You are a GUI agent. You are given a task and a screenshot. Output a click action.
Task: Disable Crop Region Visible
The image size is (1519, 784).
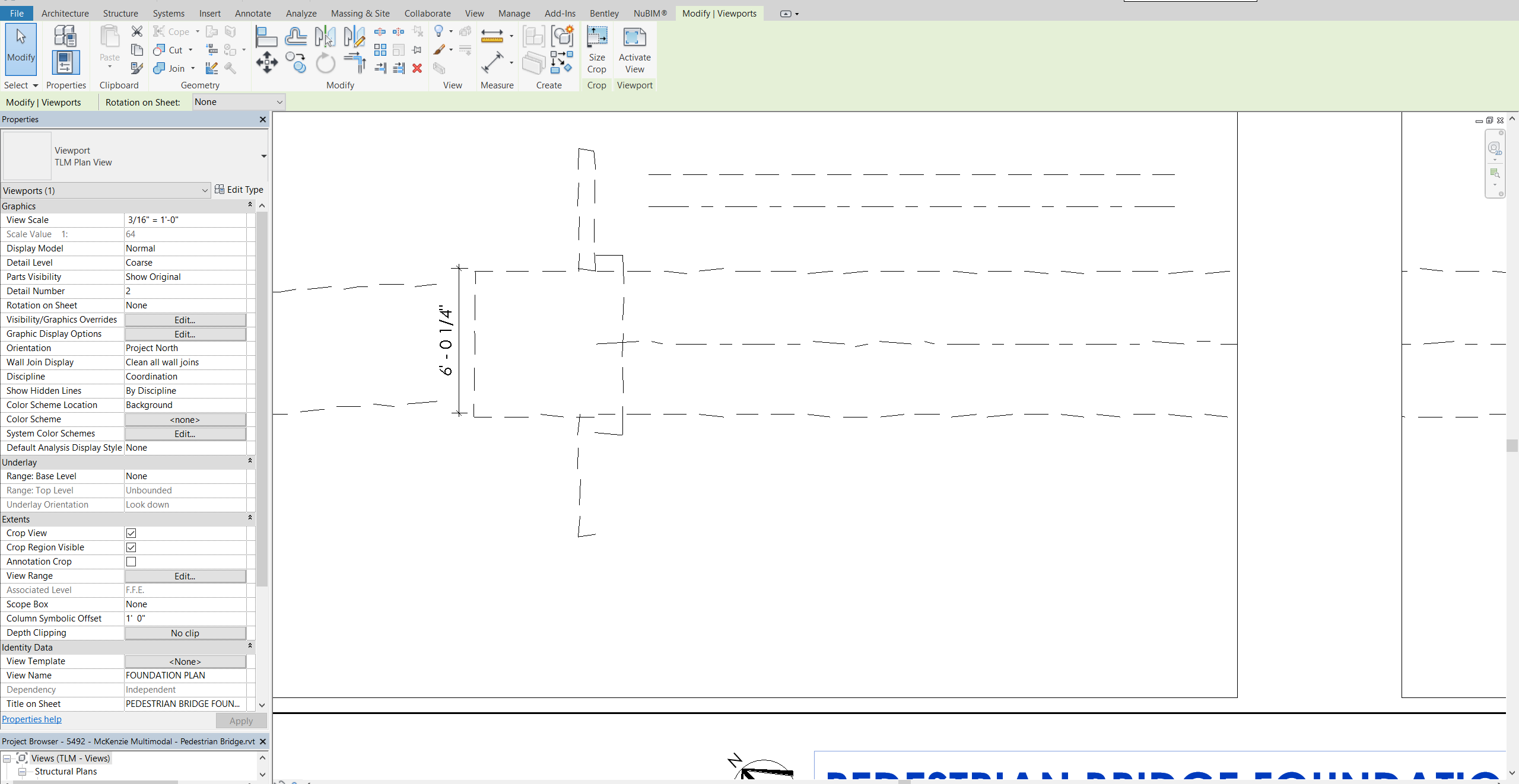coord(131,547)
